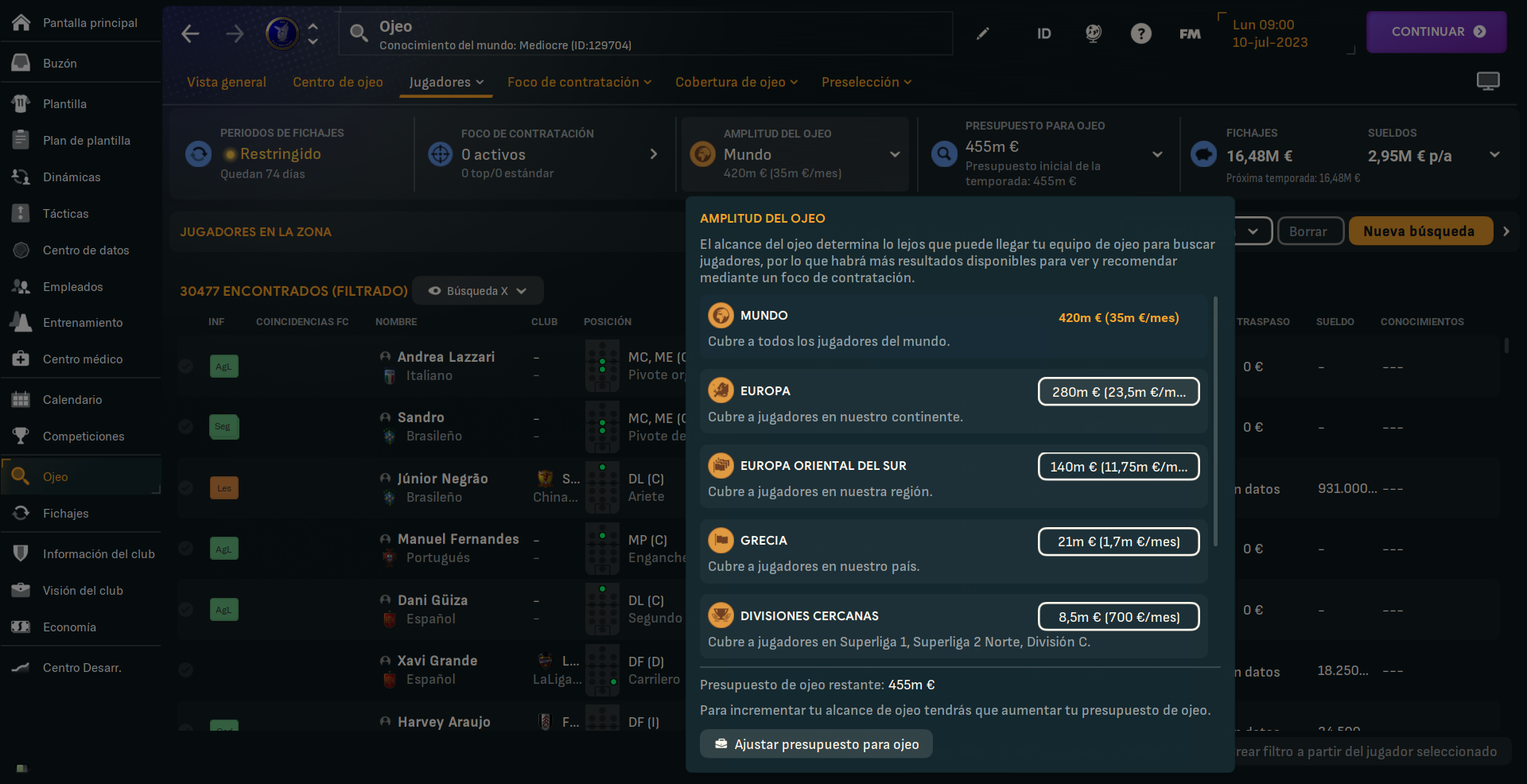This screenshot has height=784, width=1527.
Task: Select Dani Güiza row checkbox
Action: [186, 609]
